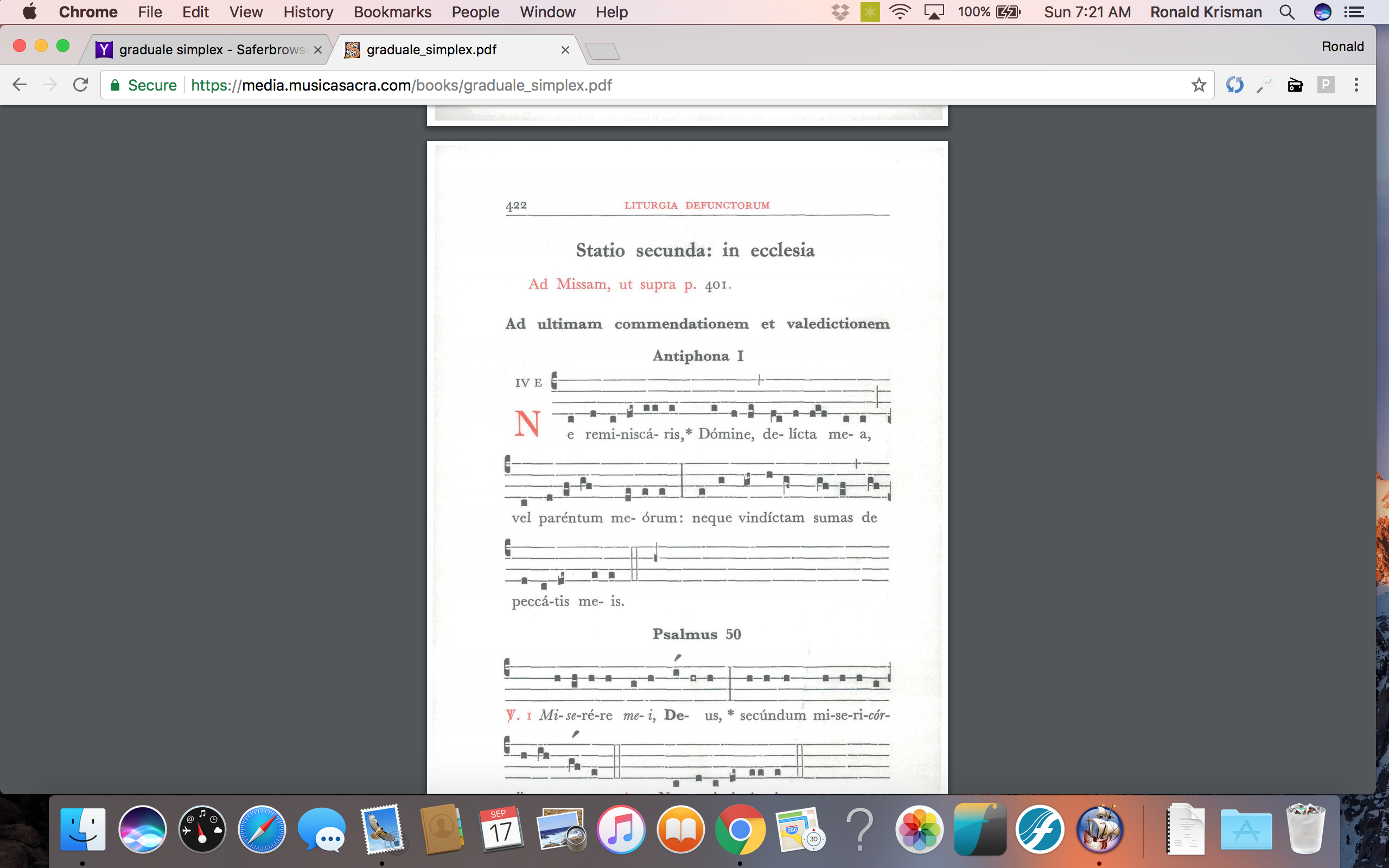1389x868 pixels.
Task: Open the AirPlay display menu
Action: click(934, 12)
